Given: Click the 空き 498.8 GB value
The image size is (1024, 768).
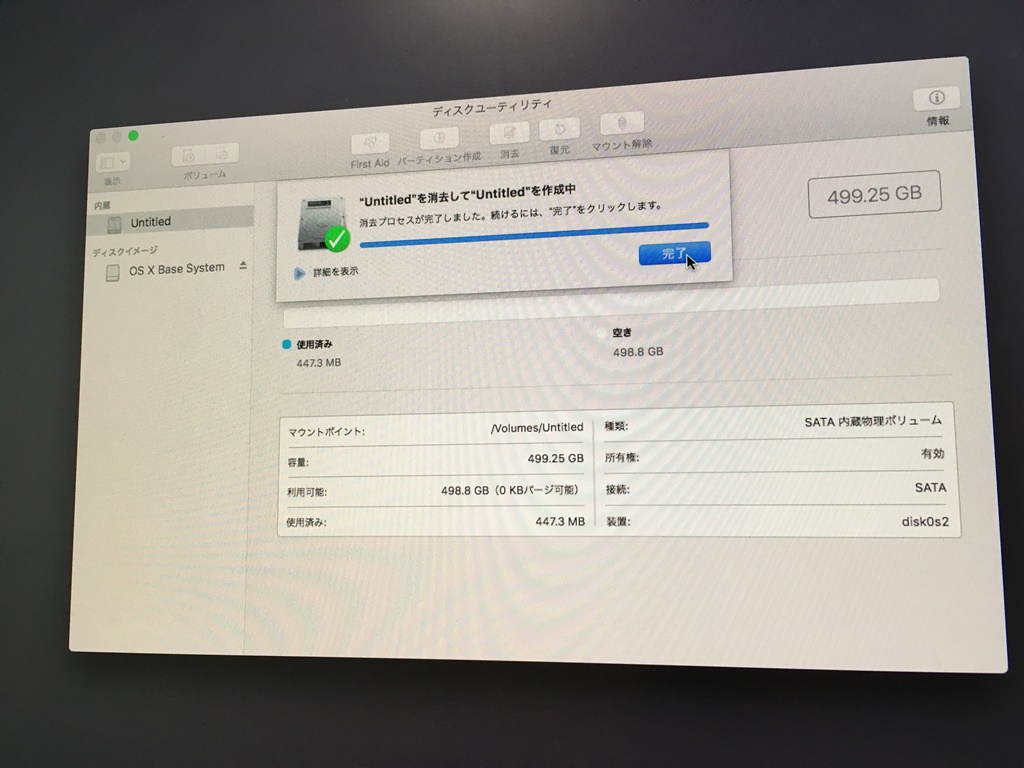Looking at the screenshot, I should tap(638, 352).
